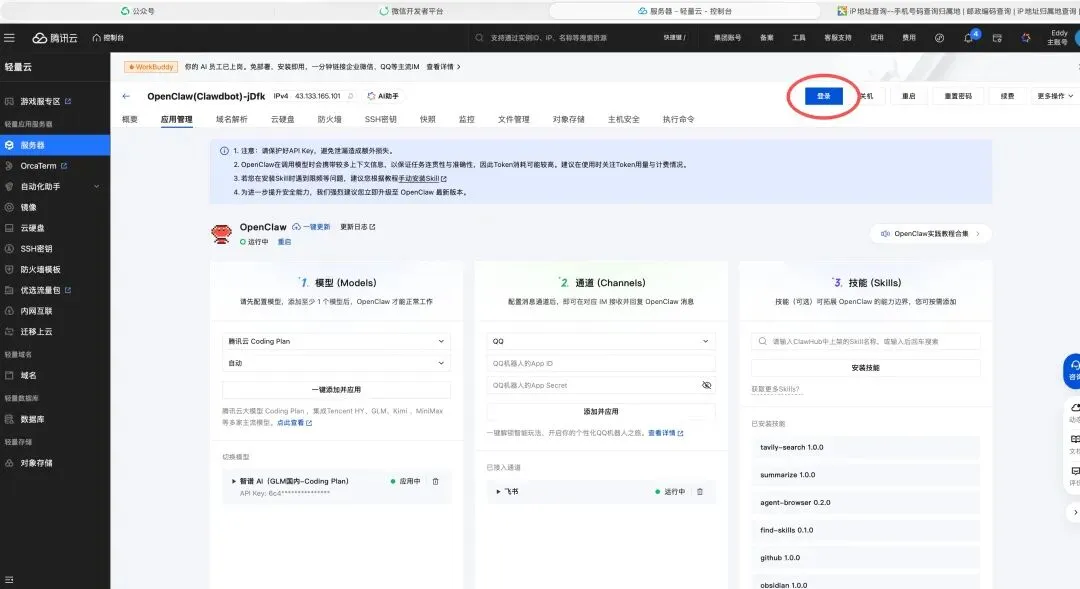Image resolution: width=1080 pixels, height=589 pixels.
Task: Open the 自动 model version dropdown
Action: click(336, 363)
